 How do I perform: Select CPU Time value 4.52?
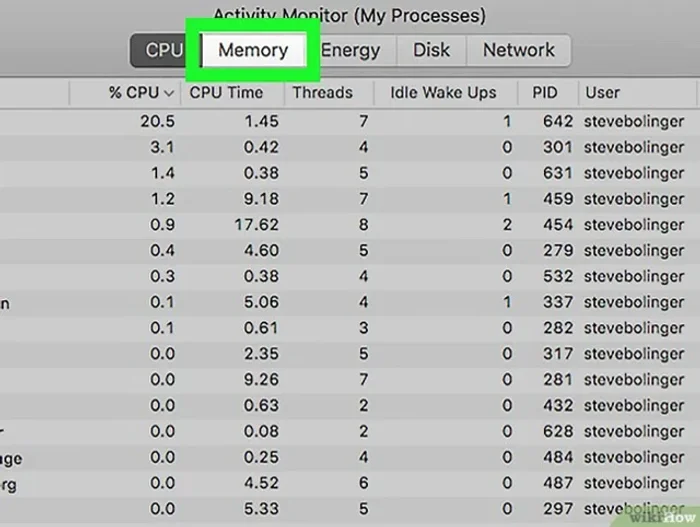pos(261,483)
